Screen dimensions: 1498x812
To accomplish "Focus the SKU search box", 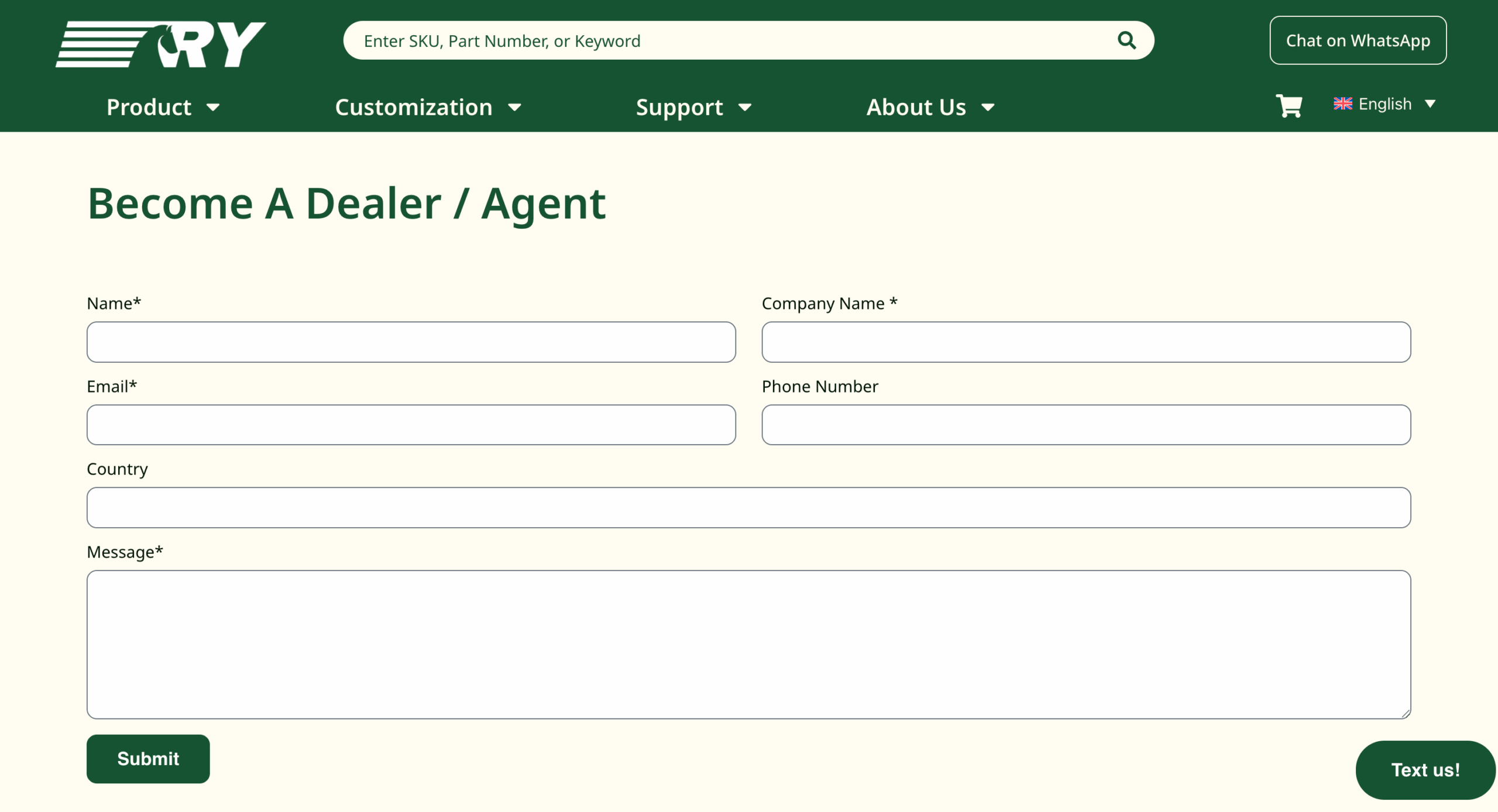I will click(731, 41).
